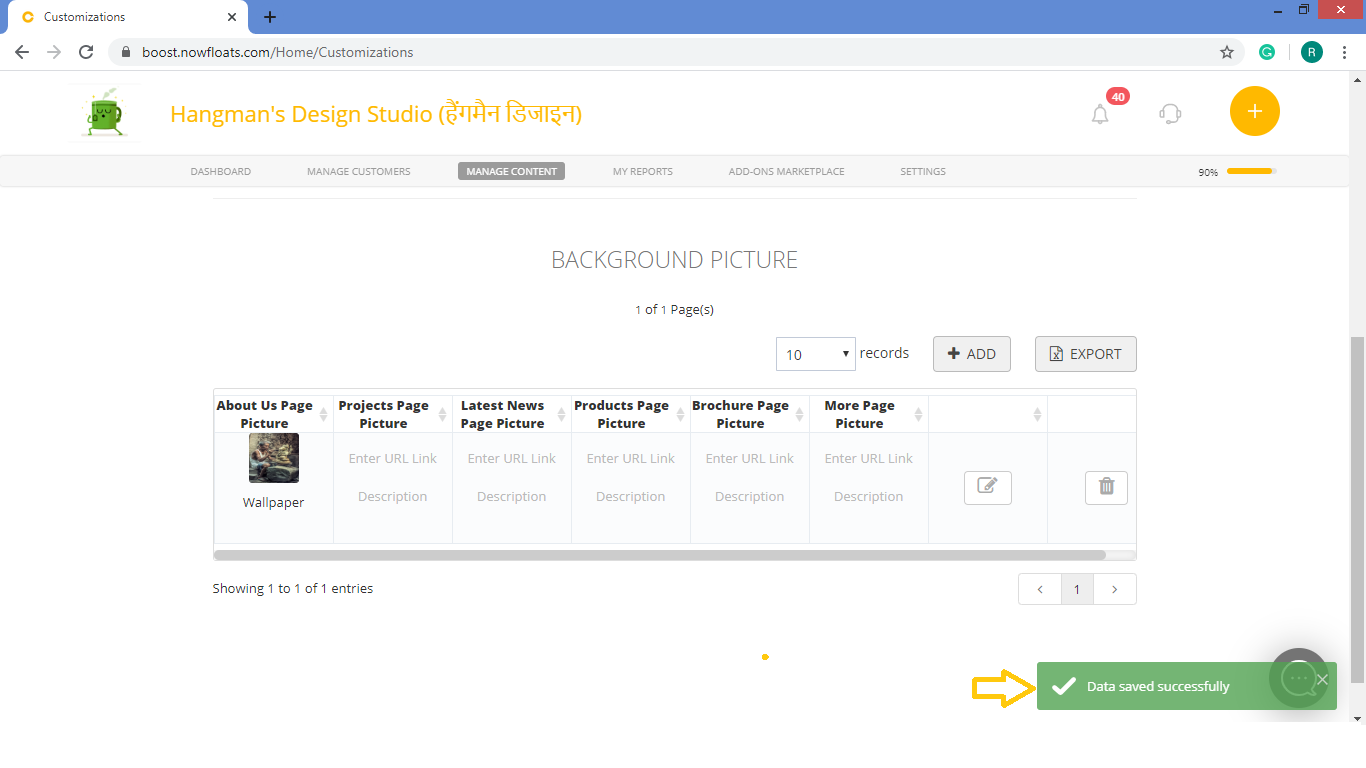Click the Wallpaper caption text
1366x768 pixels.
click(x=273, y=503)
